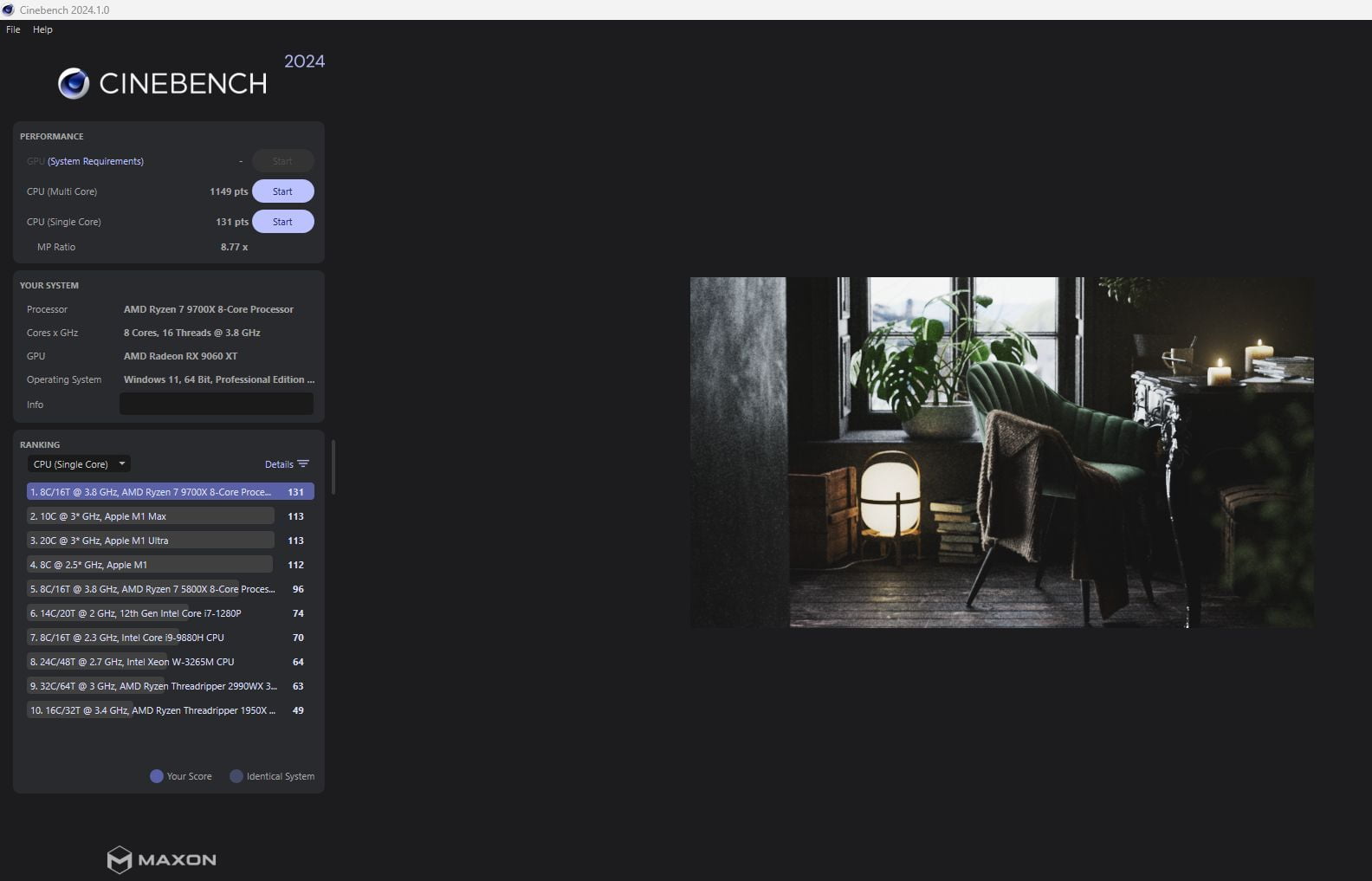Click the MP Ratio value 8.77 x
Screen dimensions: 1372x881
[x=234, y=247]
